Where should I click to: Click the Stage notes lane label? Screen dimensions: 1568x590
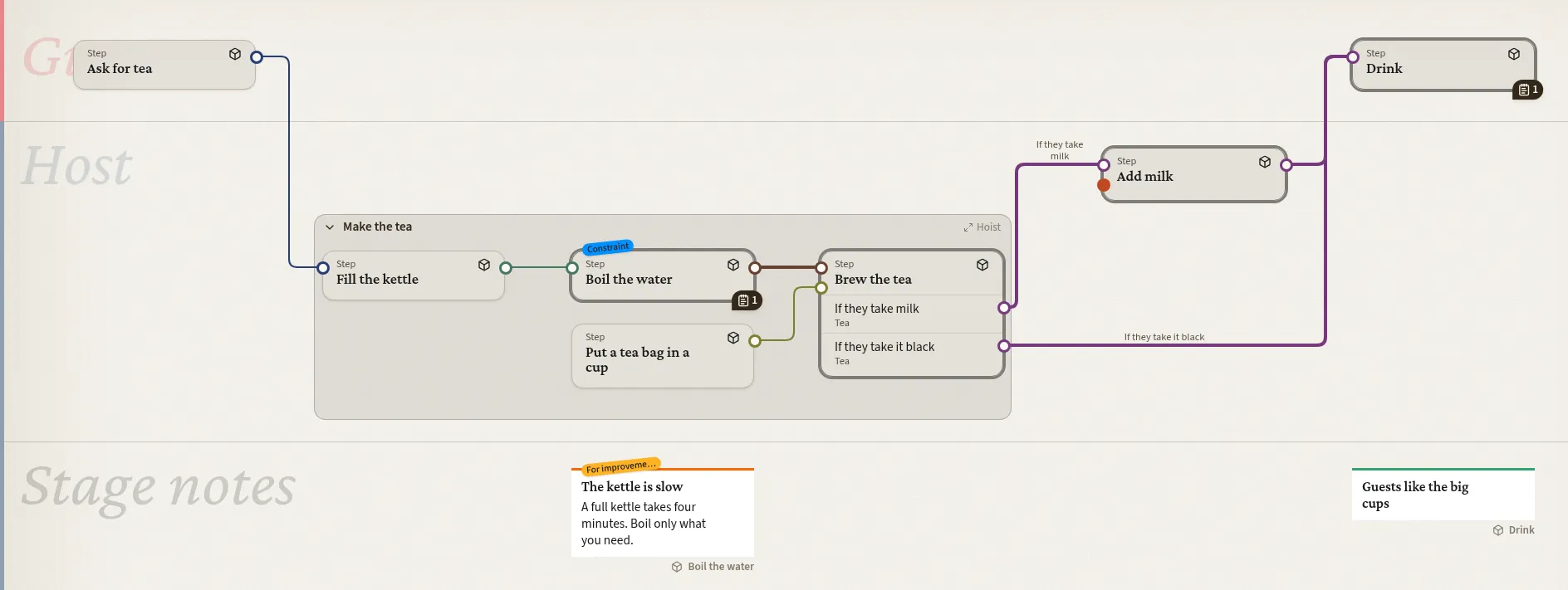click(159, 487)
